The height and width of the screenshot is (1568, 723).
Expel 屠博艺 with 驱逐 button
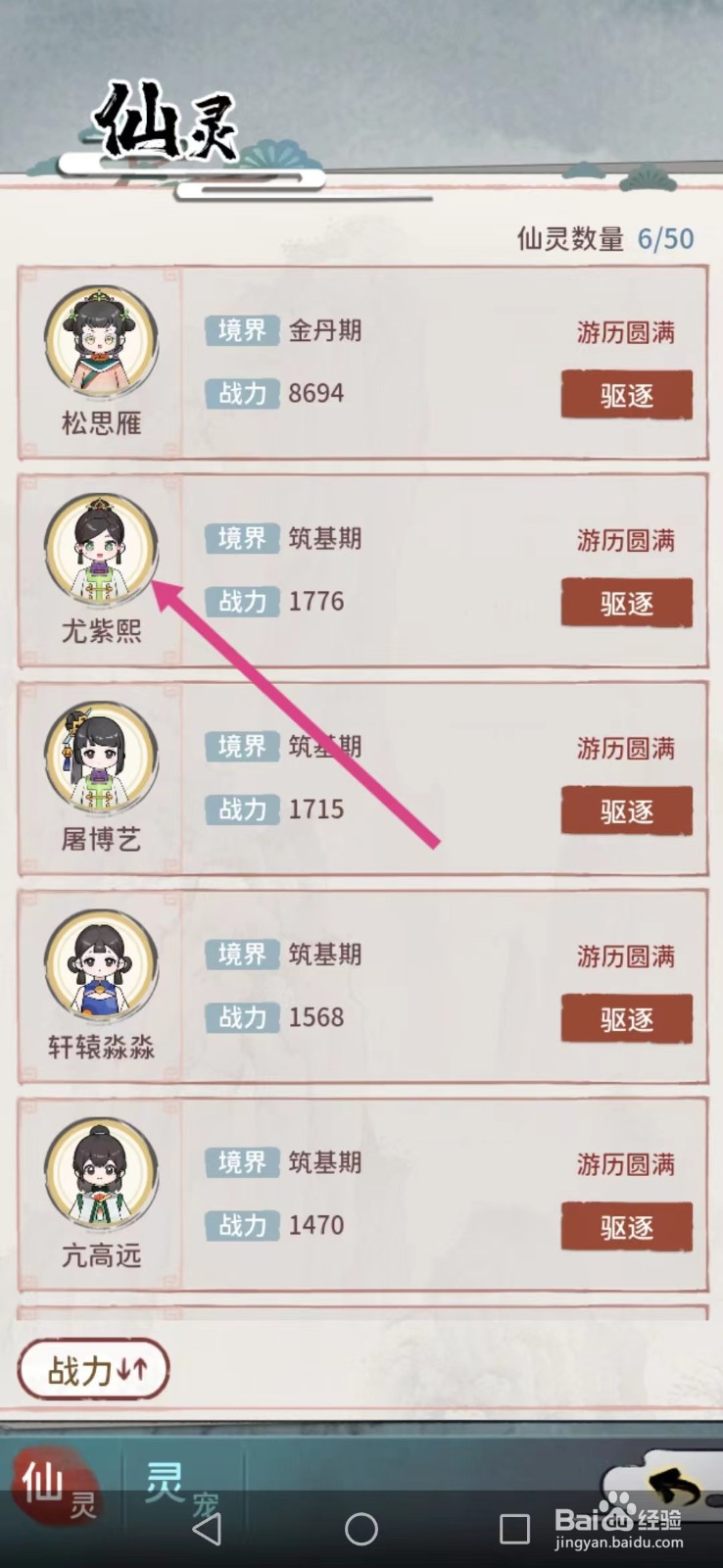point(627,810)
